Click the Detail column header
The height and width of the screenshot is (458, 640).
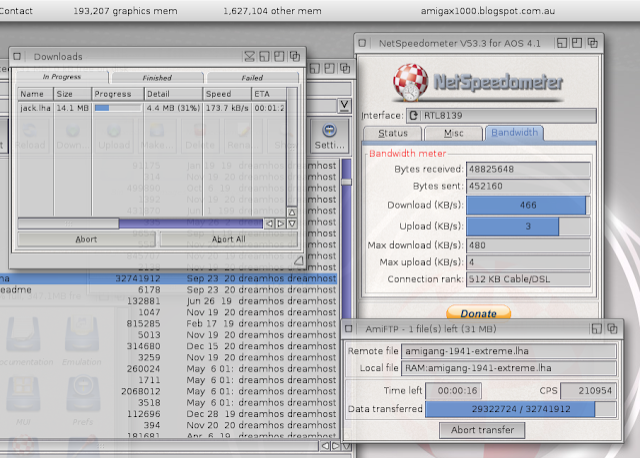(173, 94)
